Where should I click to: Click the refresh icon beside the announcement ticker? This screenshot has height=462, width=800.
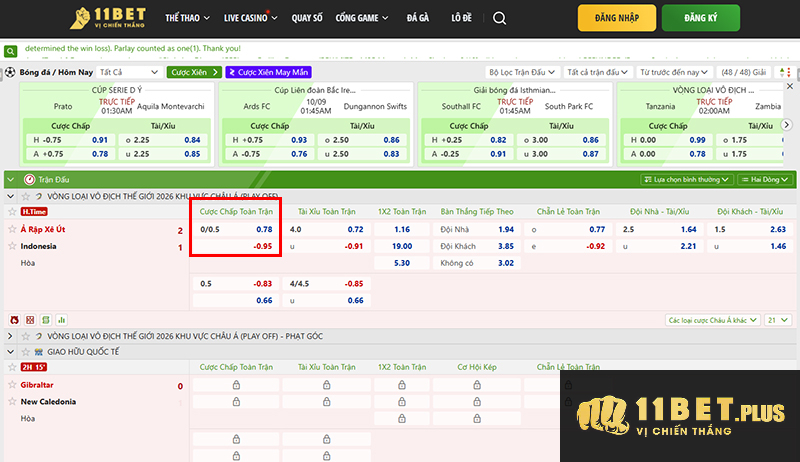pyautogui.click(x=10, y=50)
